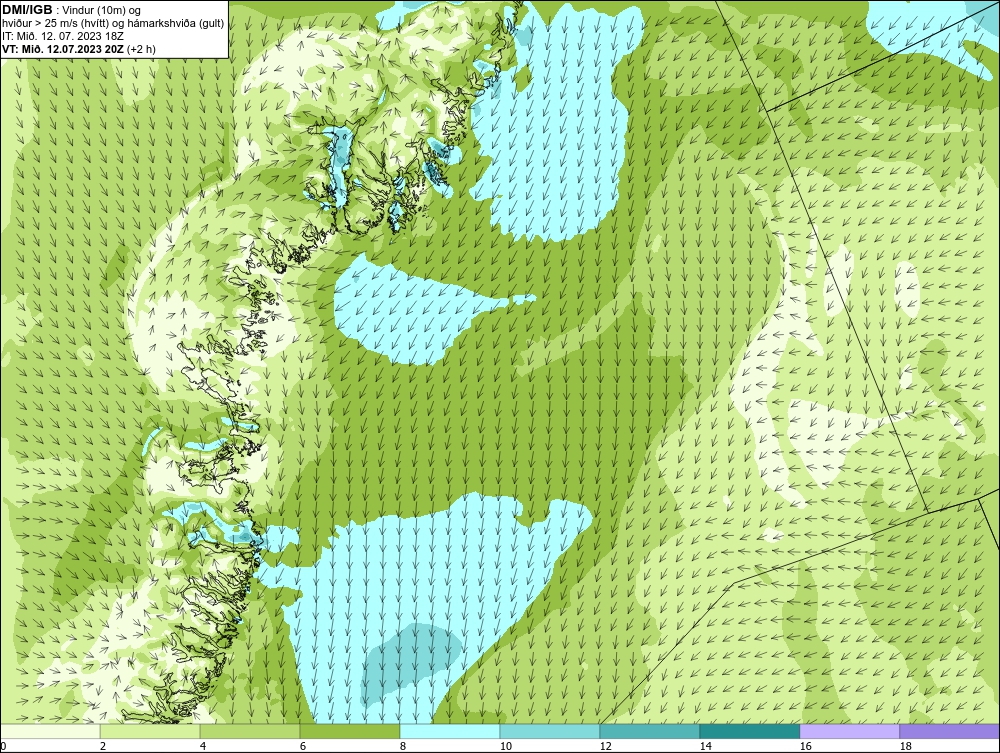Image resolution: width=1000 pixels, height=753 pixels.
Task: Click the 10–12 m/s turquoise legend swatch
Action: [x=550, y=731]
